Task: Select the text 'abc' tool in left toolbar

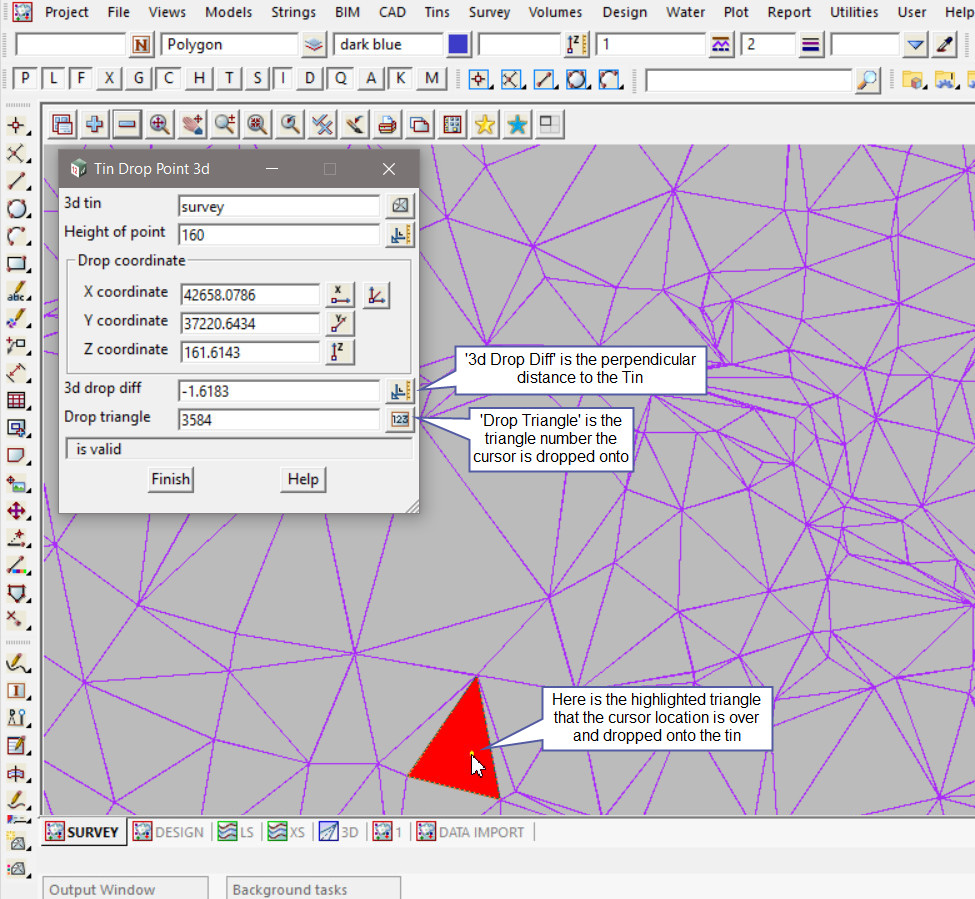Action: [17, 293]
